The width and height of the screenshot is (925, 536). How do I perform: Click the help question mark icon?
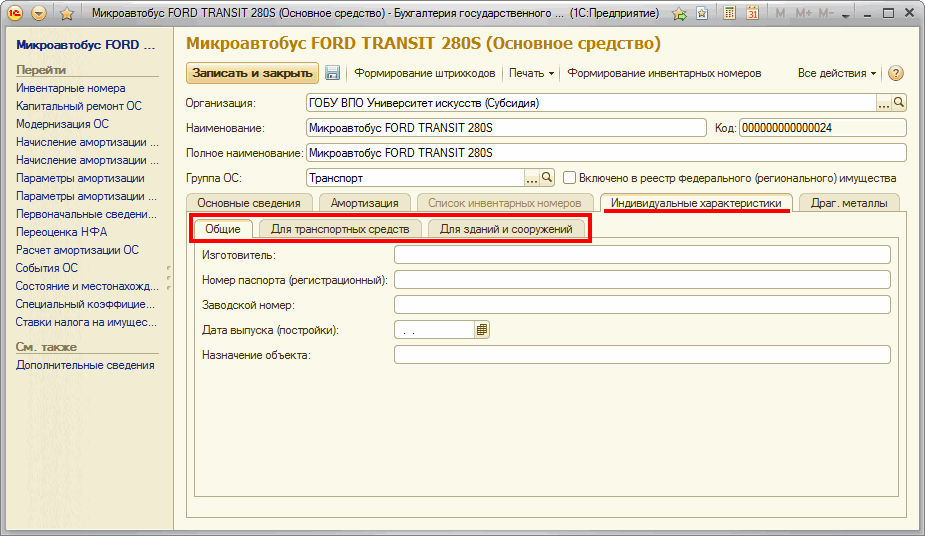click(x=896, y=73)
